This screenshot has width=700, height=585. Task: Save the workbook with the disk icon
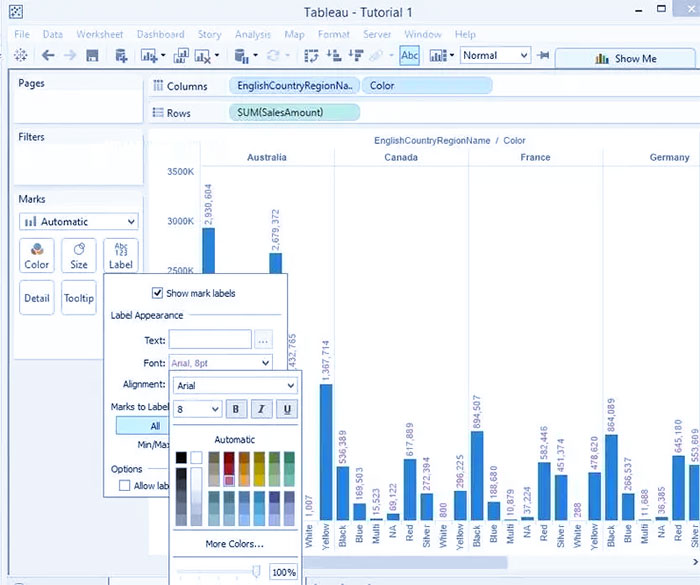pos(92,55)
